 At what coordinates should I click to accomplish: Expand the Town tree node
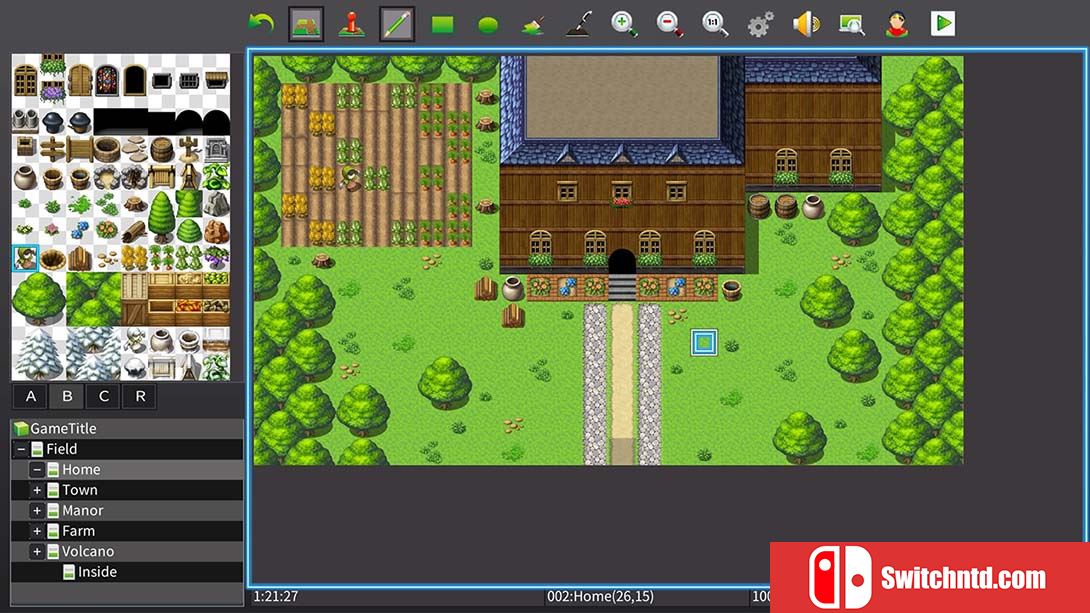click(37, 490)
